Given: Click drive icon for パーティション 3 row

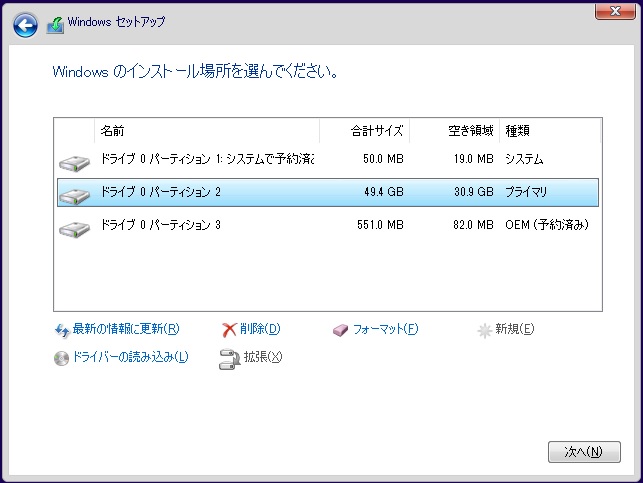Looking at the screenshot, I should tap(74, 229).
